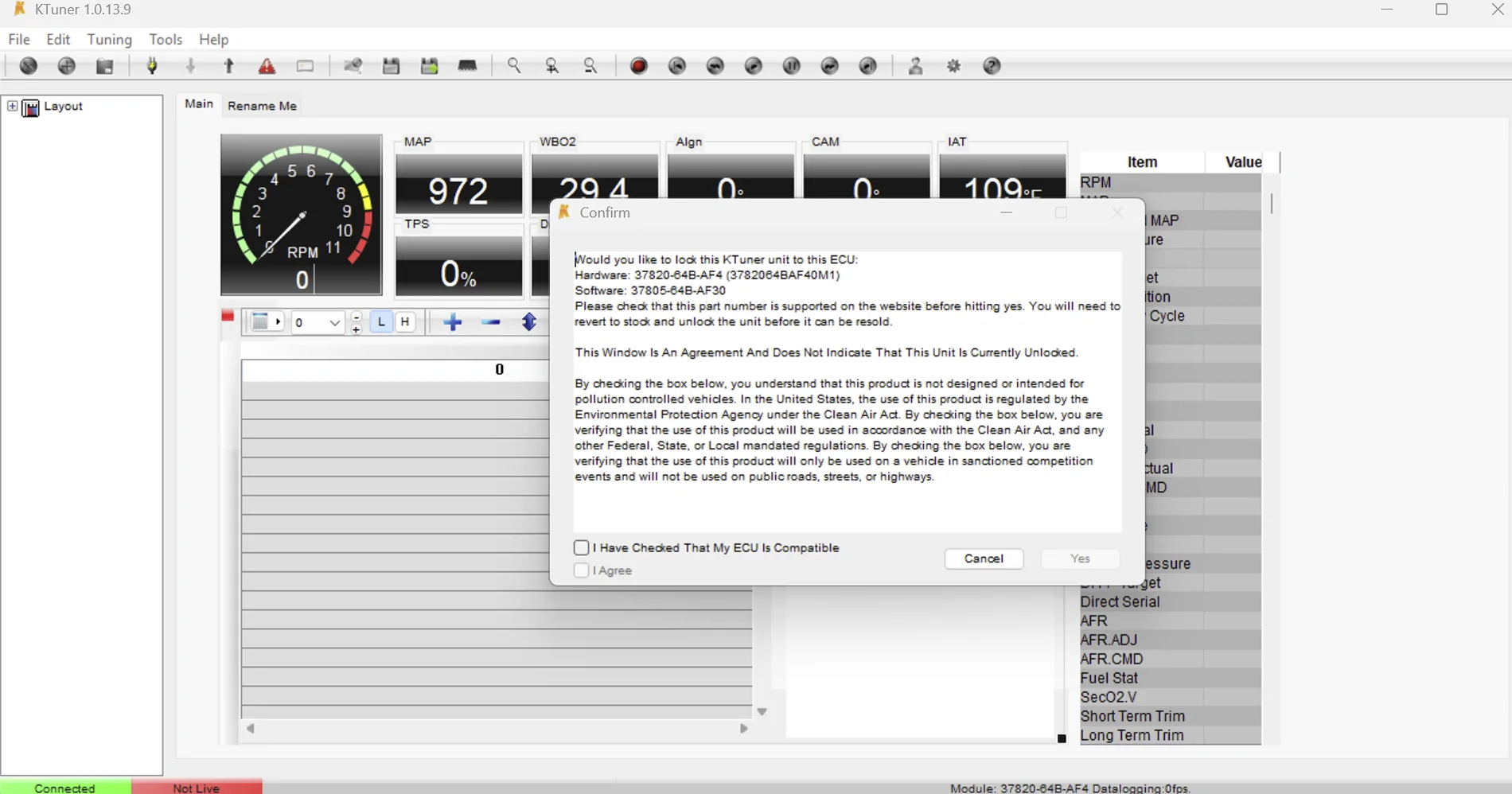The width and height of the screenshot is (1512, 794).
Task: Select the 'Direct Serial' row
Action: (x=1170, y=601)
